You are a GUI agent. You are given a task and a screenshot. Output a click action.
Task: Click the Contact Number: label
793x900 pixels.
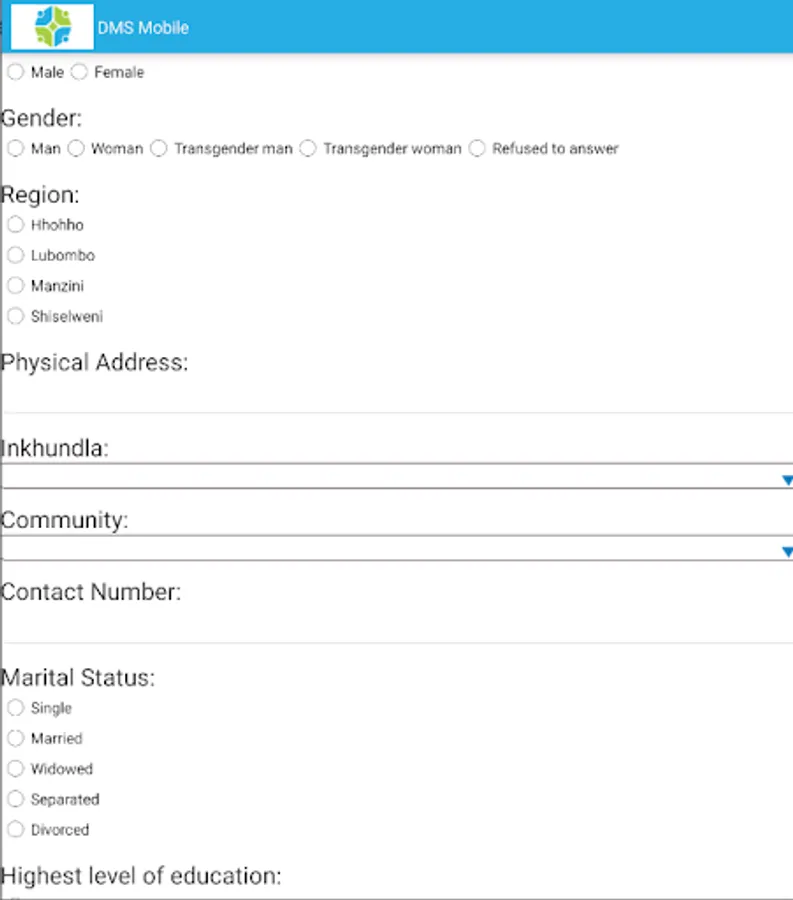[x=91, y=592]
